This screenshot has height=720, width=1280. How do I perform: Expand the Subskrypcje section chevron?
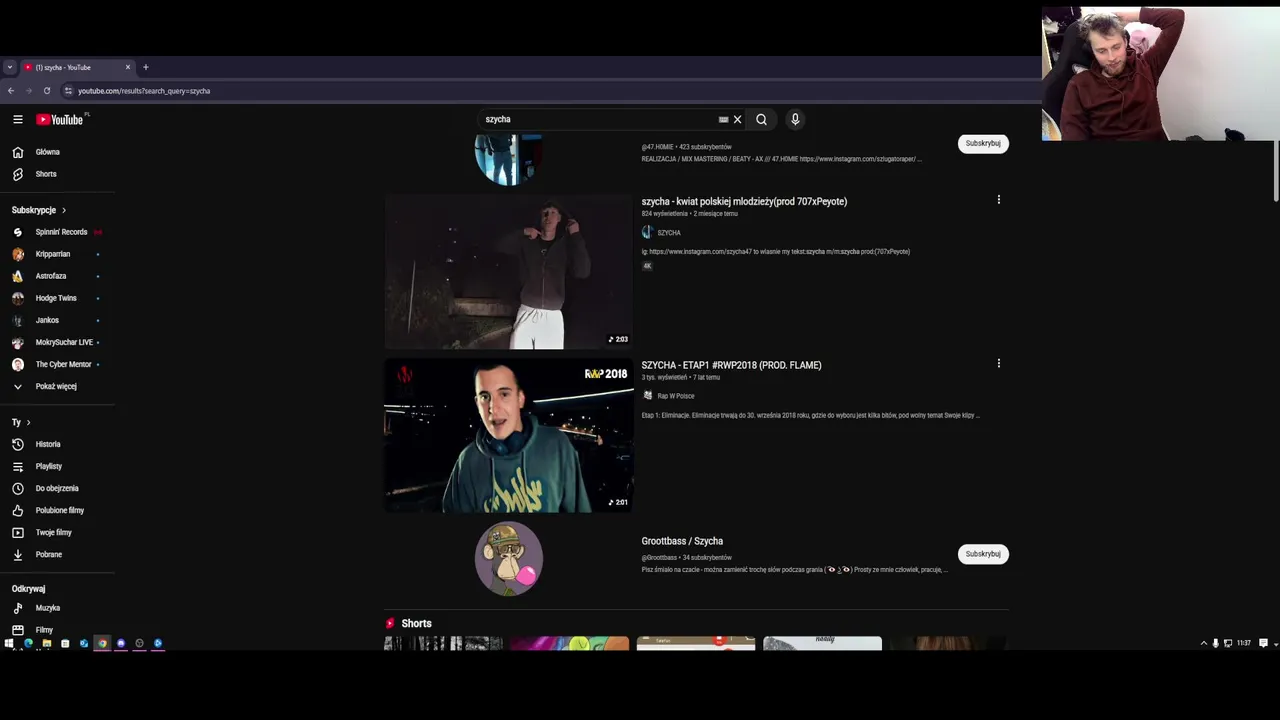point(64,210)
